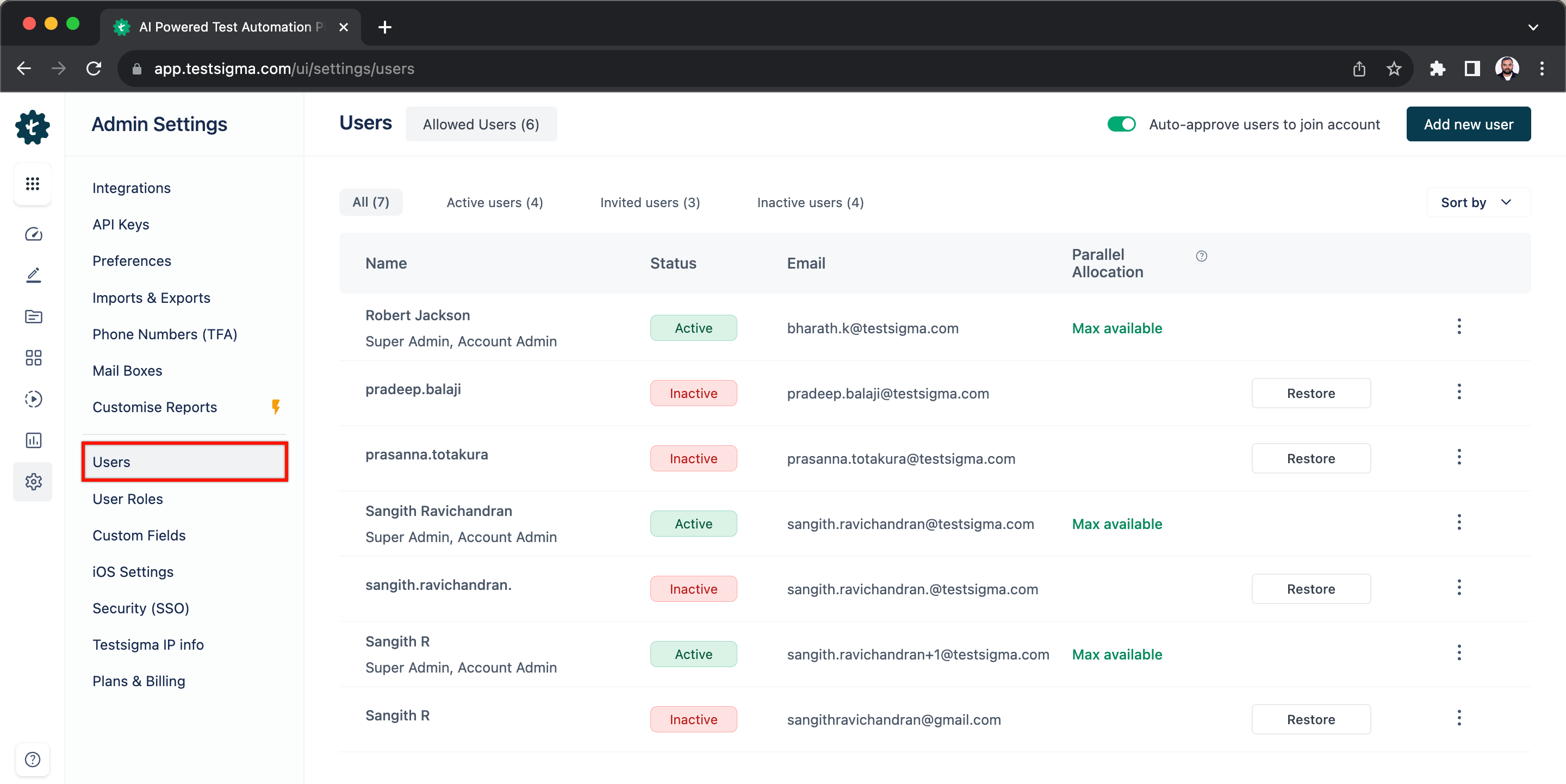This screenshot has width=1566, height=784.
Task: Restore the pradeep.balaji user
Action: click(x=1310, y=393)
